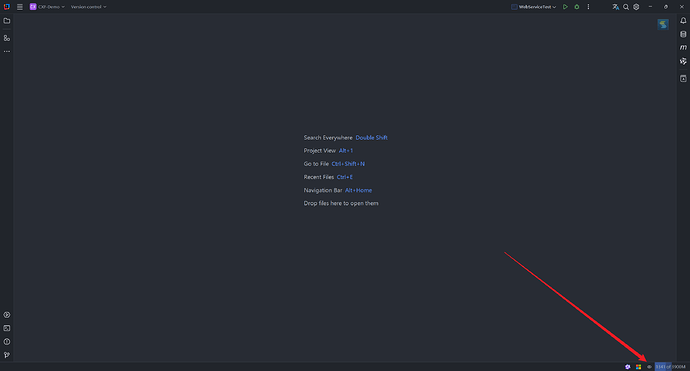Expand the Version control dropdown
This screenshot has width=690, height=371.
tap(88, 7)
